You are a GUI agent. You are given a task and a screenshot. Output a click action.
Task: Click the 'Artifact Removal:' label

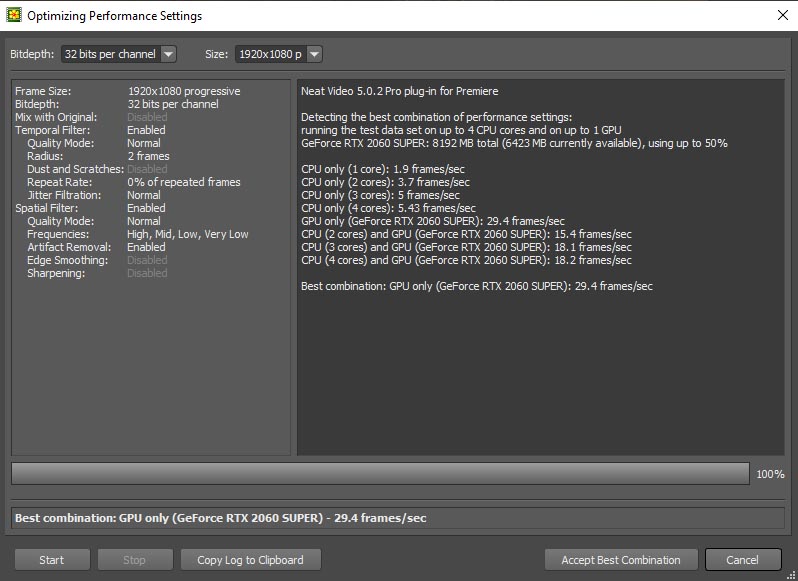coord(69,247)
